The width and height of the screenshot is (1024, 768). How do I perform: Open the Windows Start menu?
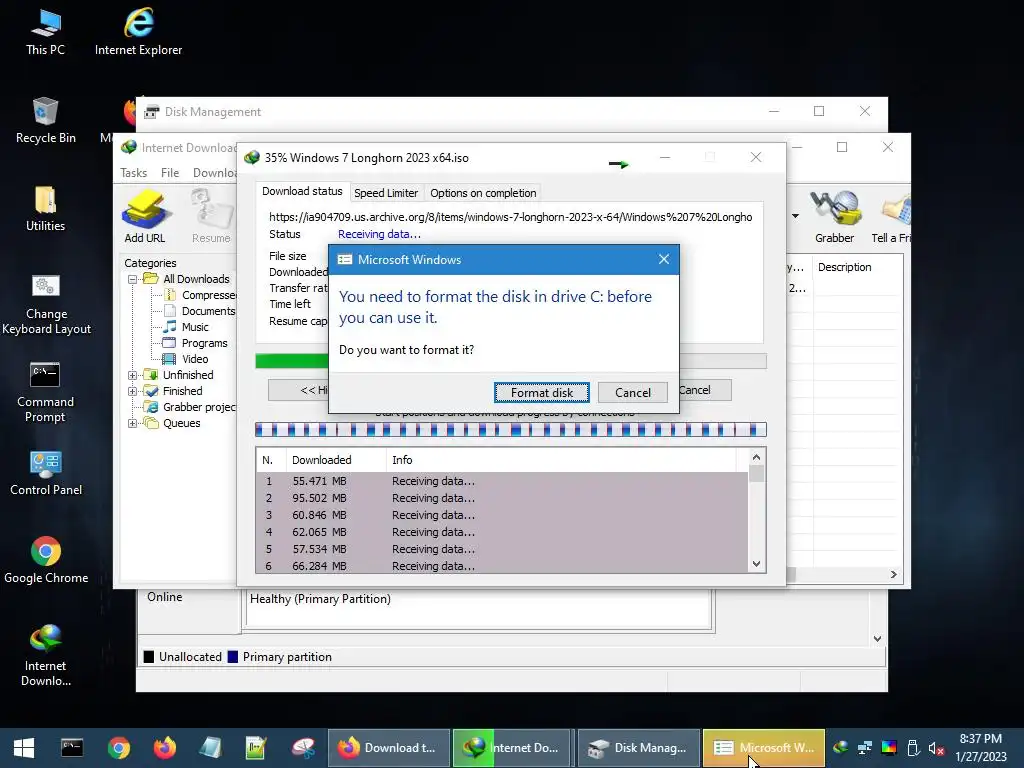[24, 748]
